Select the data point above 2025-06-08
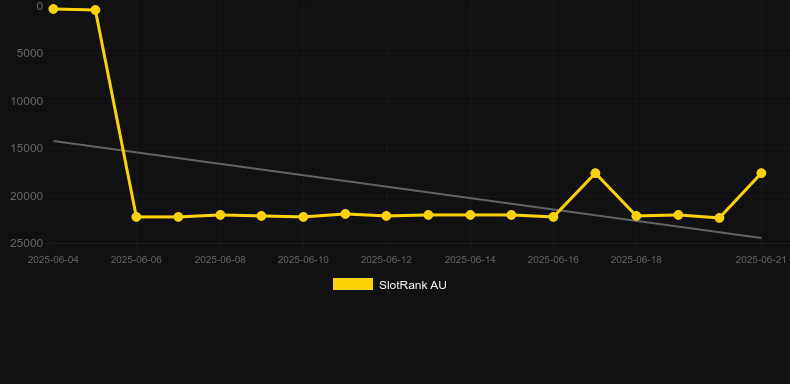The height and width of the screenshot is (384, 790). tap(220, 215)
